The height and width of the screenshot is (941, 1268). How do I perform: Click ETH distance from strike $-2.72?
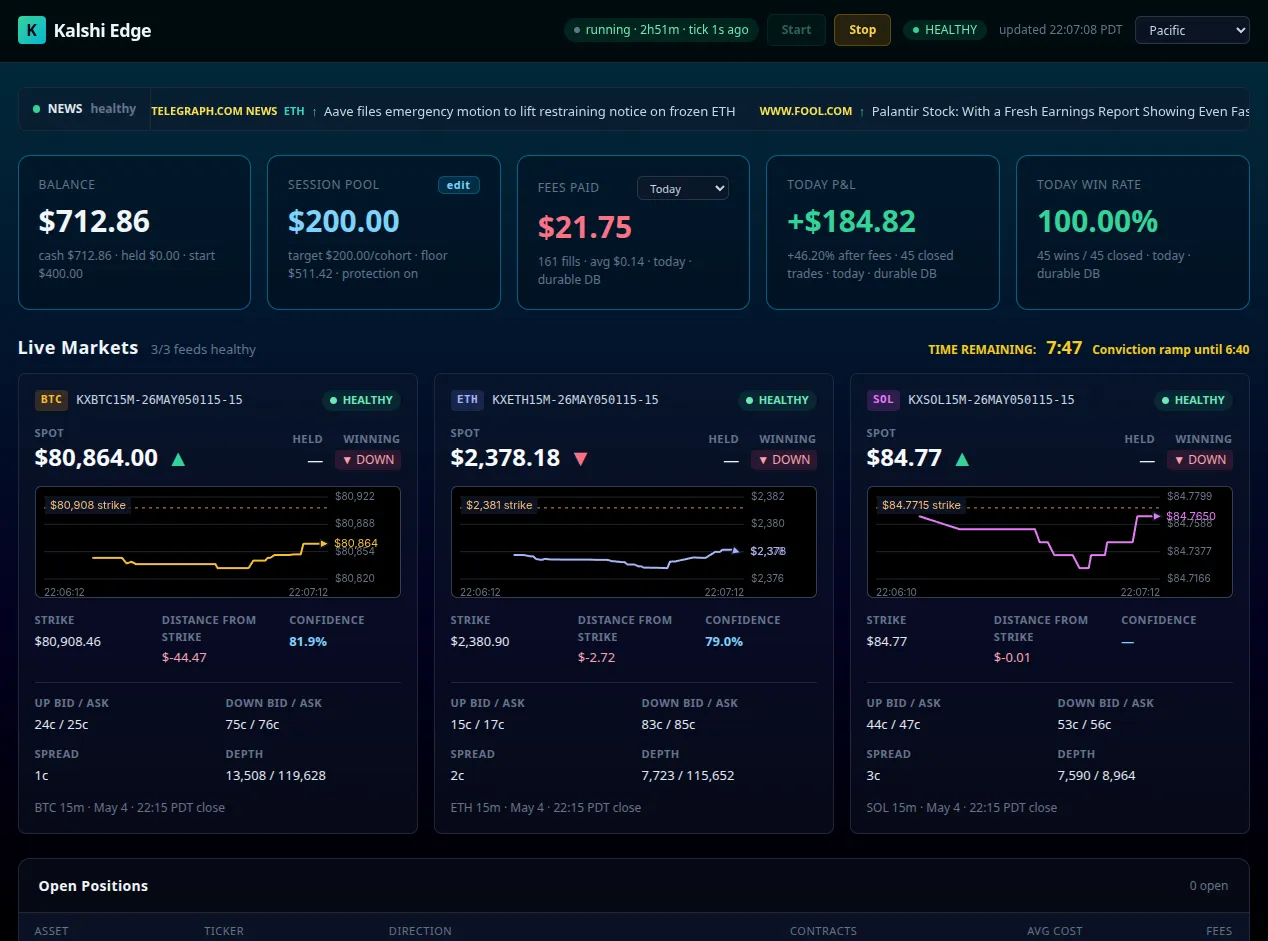pyautogui.click(x=596, y=657)
